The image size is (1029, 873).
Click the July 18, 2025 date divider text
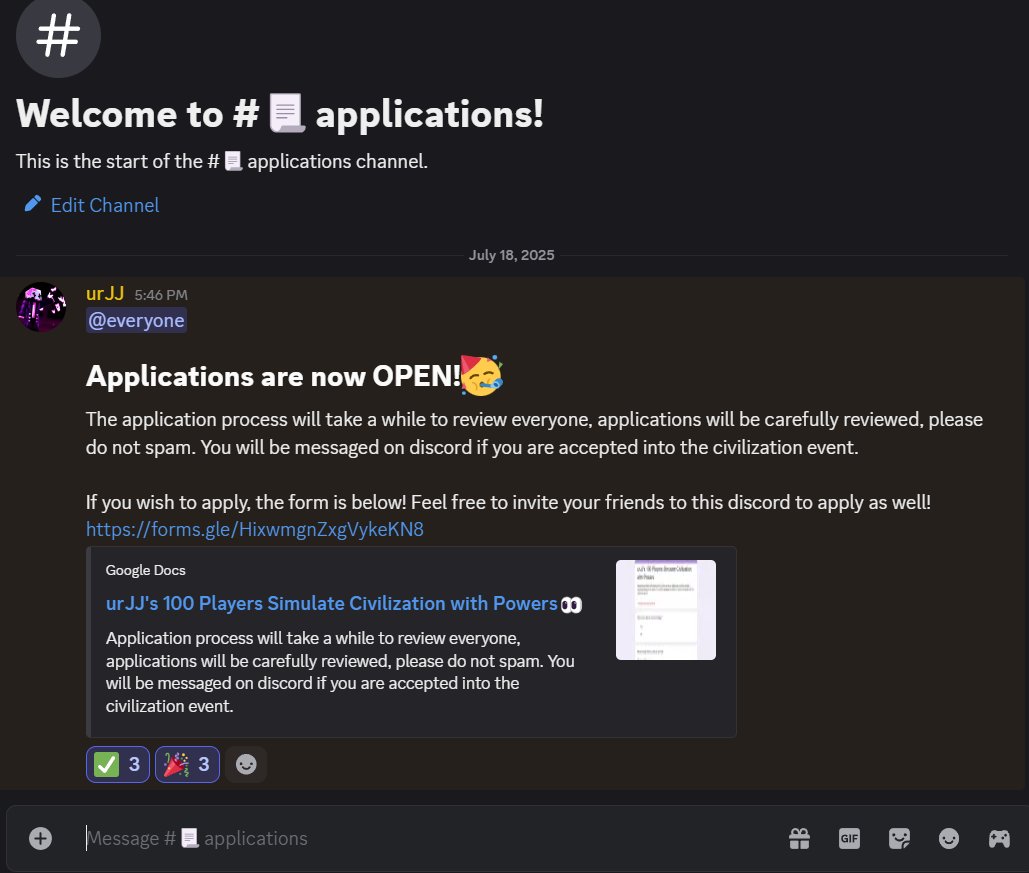(511, 255)
